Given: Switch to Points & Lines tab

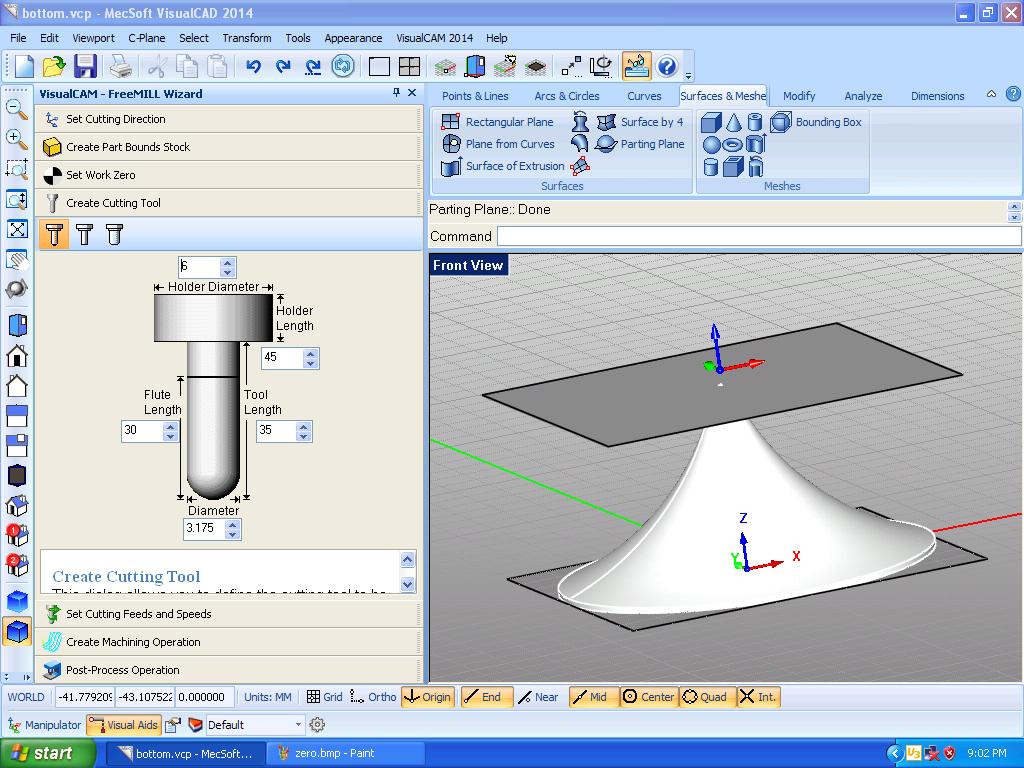Looking at the screenshot, I should (475, 96).
